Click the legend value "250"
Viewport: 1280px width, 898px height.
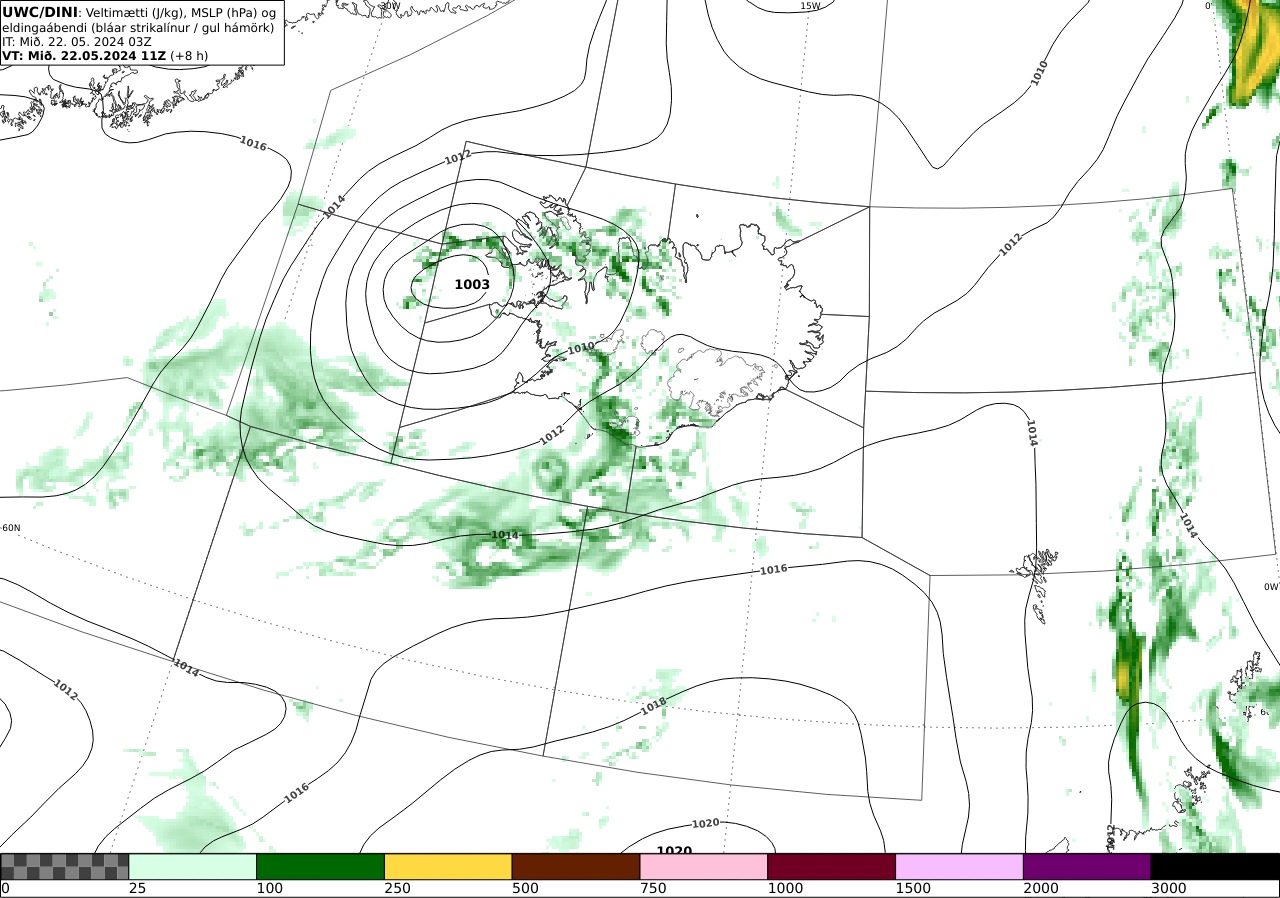pyautogui.click(x=398, y=888)
